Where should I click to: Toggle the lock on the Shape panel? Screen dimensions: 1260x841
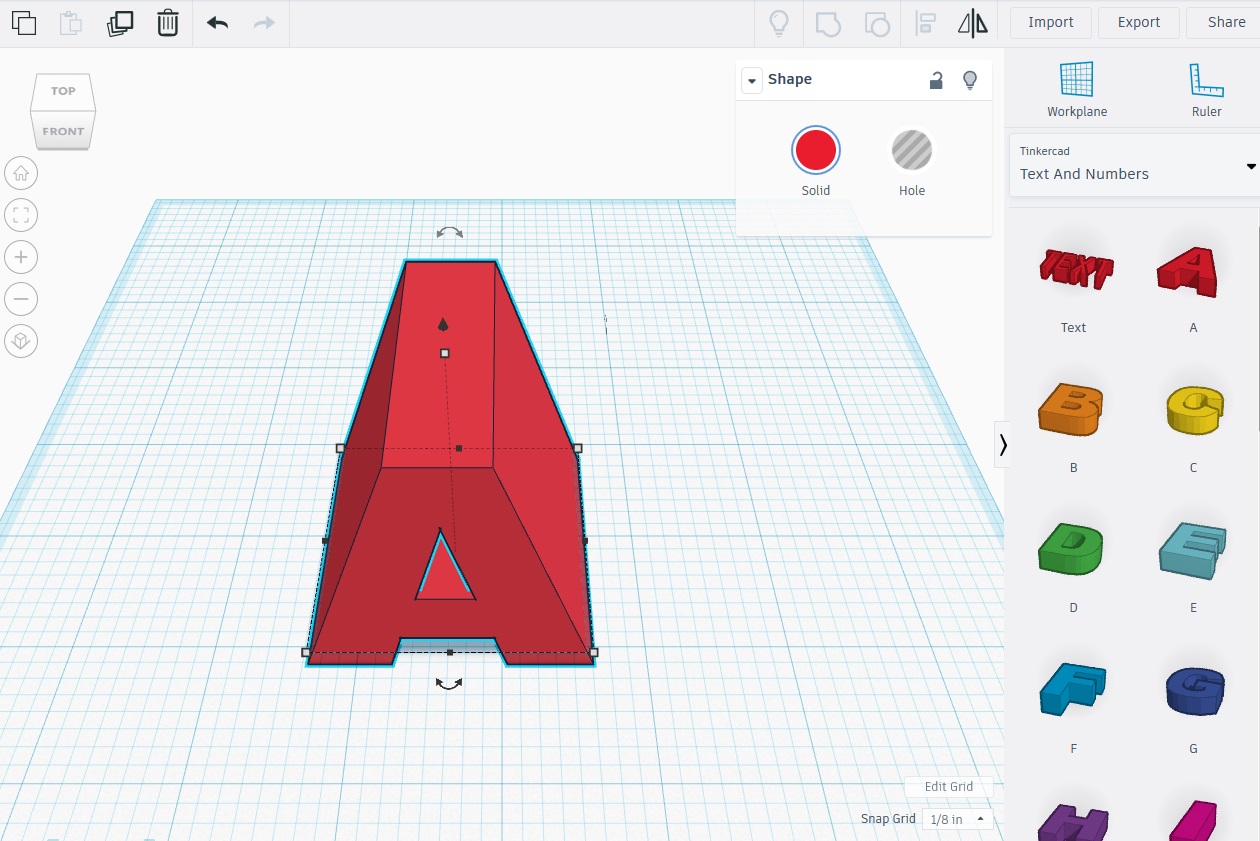[x=936, y=80]
